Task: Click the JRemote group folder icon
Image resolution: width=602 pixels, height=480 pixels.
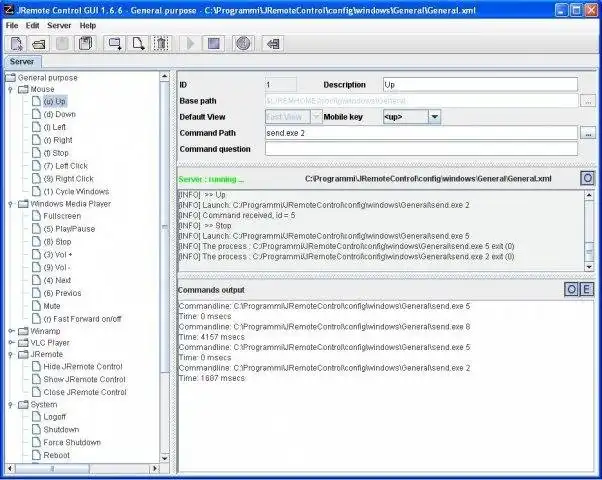Action: [23, 354]
